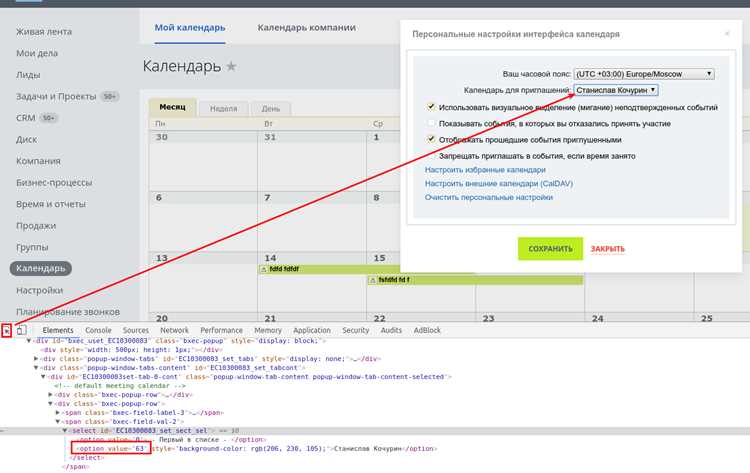Viewport: 750px width, 473px height.
Task: Open the Security tab in DevTools
Action: pyautogui.click(x=356, y=330)
